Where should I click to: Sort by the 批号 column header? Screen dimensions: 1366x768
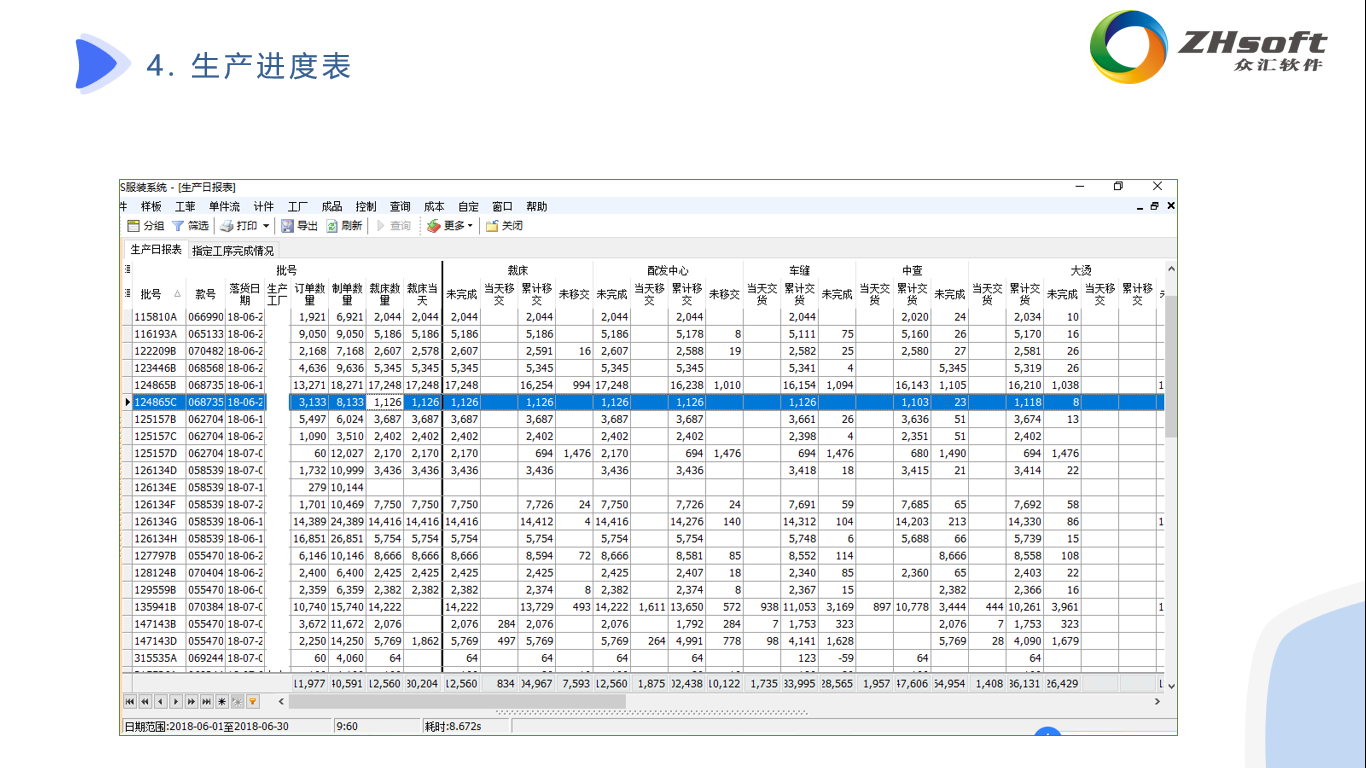[159, 294]
